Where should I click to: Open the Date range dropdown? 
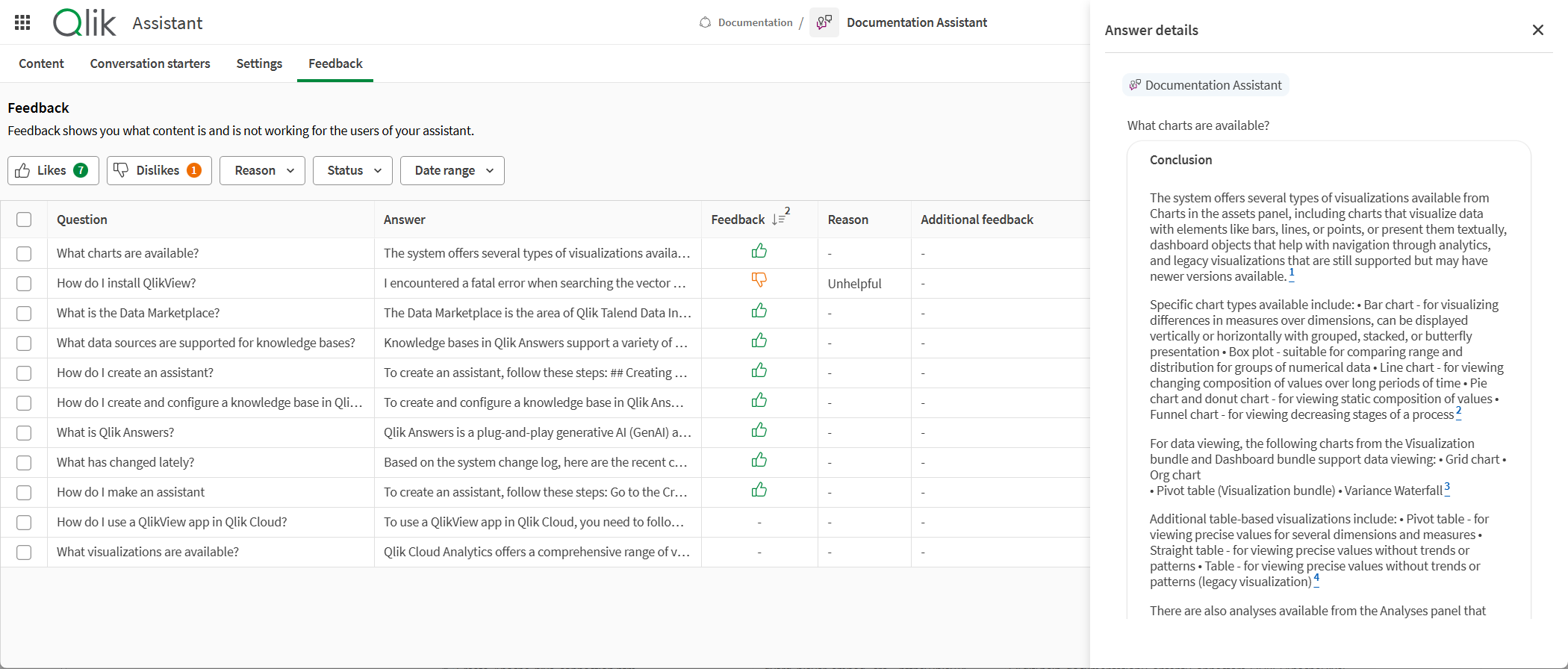tap(452, 170)
